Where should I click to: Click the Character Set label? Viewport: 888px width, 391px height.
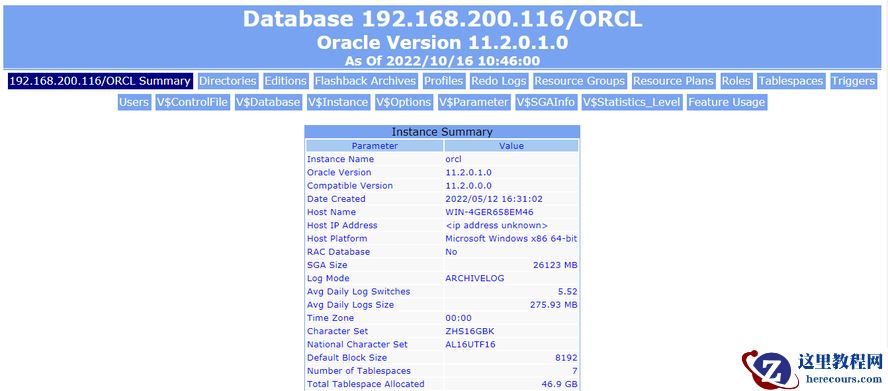tap(338, 331)
